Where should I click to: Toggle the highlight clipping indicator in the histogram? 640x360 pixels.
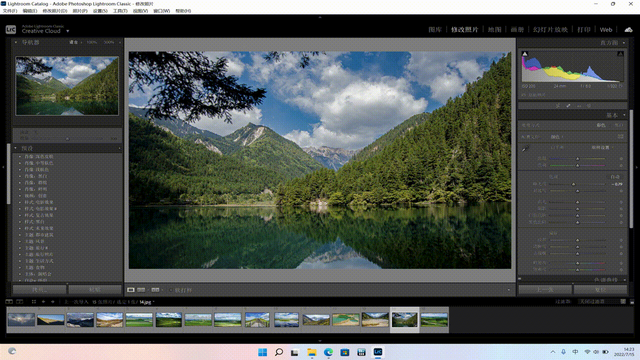tap(620, 54)
